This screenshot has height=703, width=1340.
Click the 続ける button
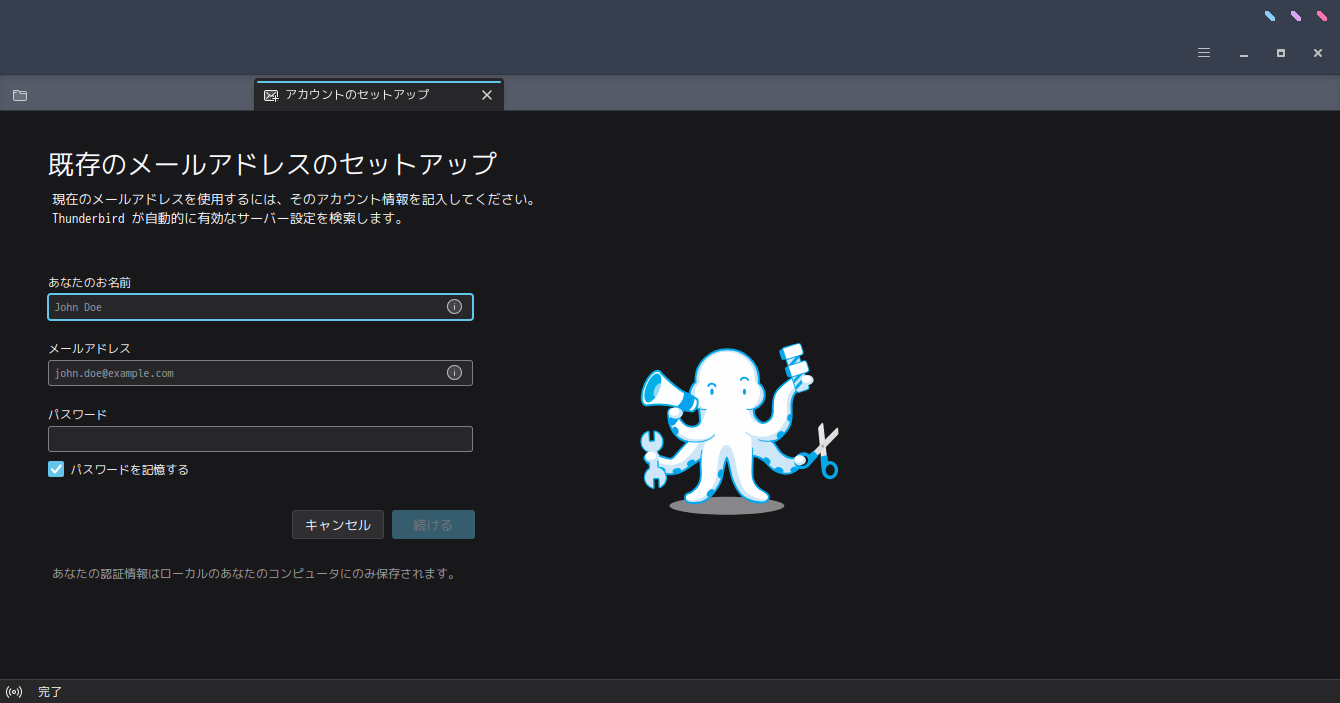click(x=433, y=525)
